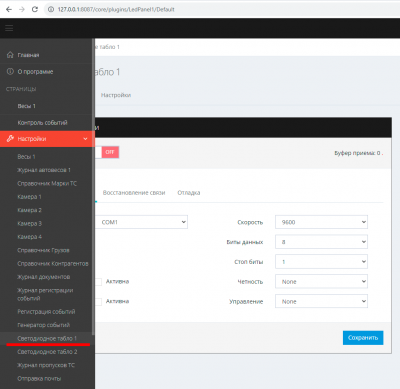Click the hamburger menu icon
Viewport: 400px width, 389px height.
pyautogui.click(x=9, y=28)
